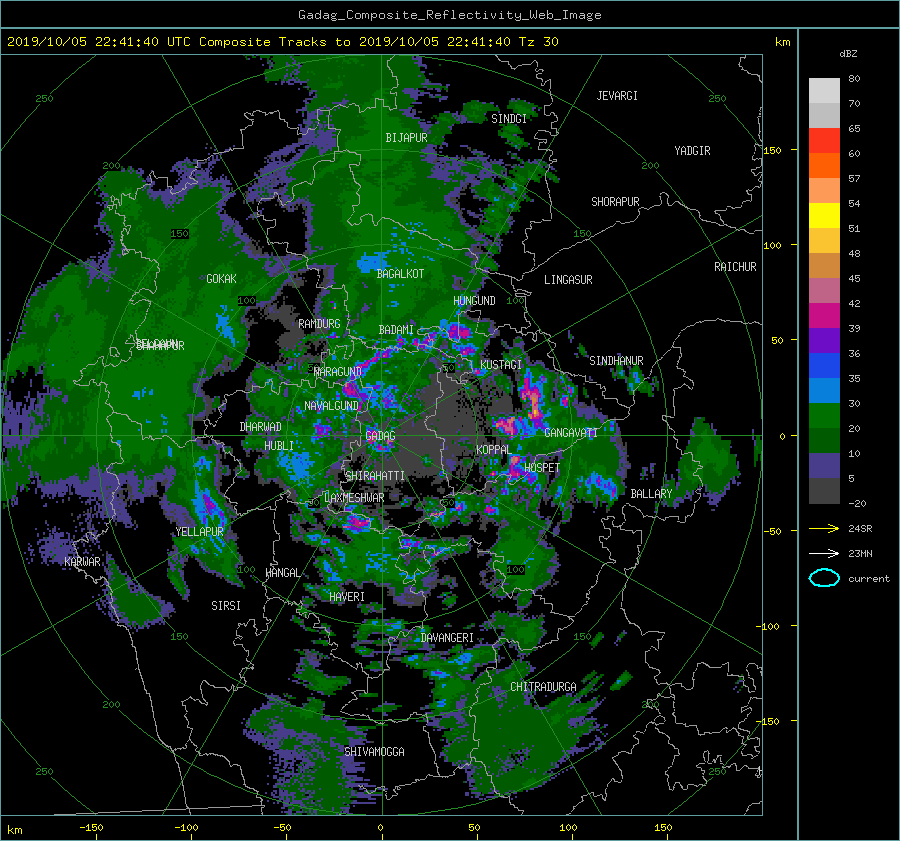Select the violet swatch between 10 and 5 dBZ
This screenshot has width=900, height=841.
(x=824, y=466)
